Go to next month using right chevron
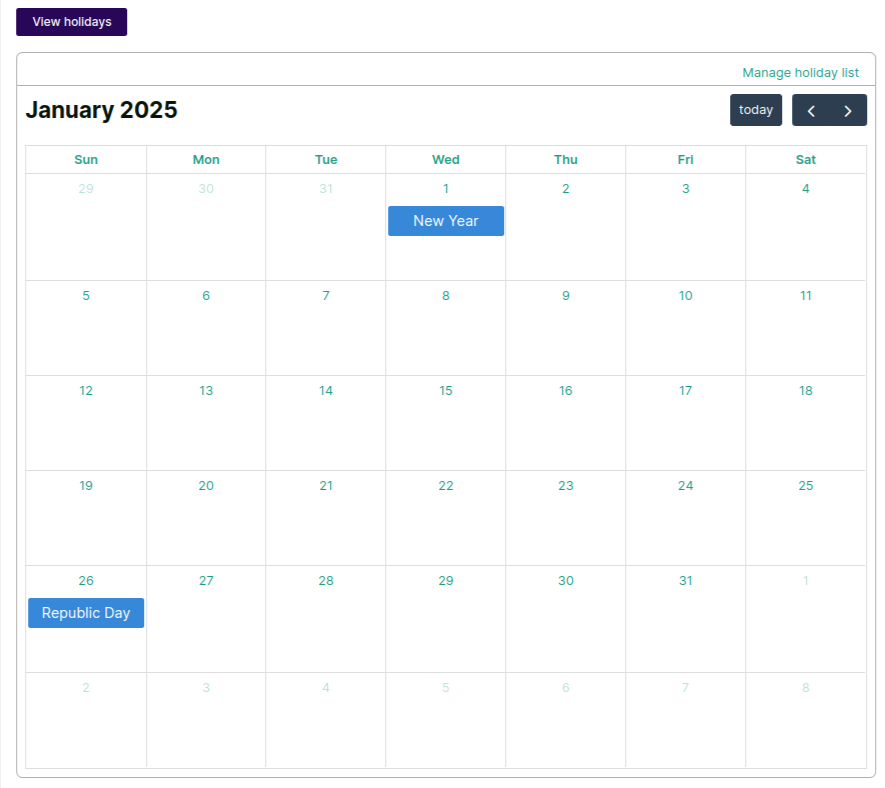 (x=848, y=110)
